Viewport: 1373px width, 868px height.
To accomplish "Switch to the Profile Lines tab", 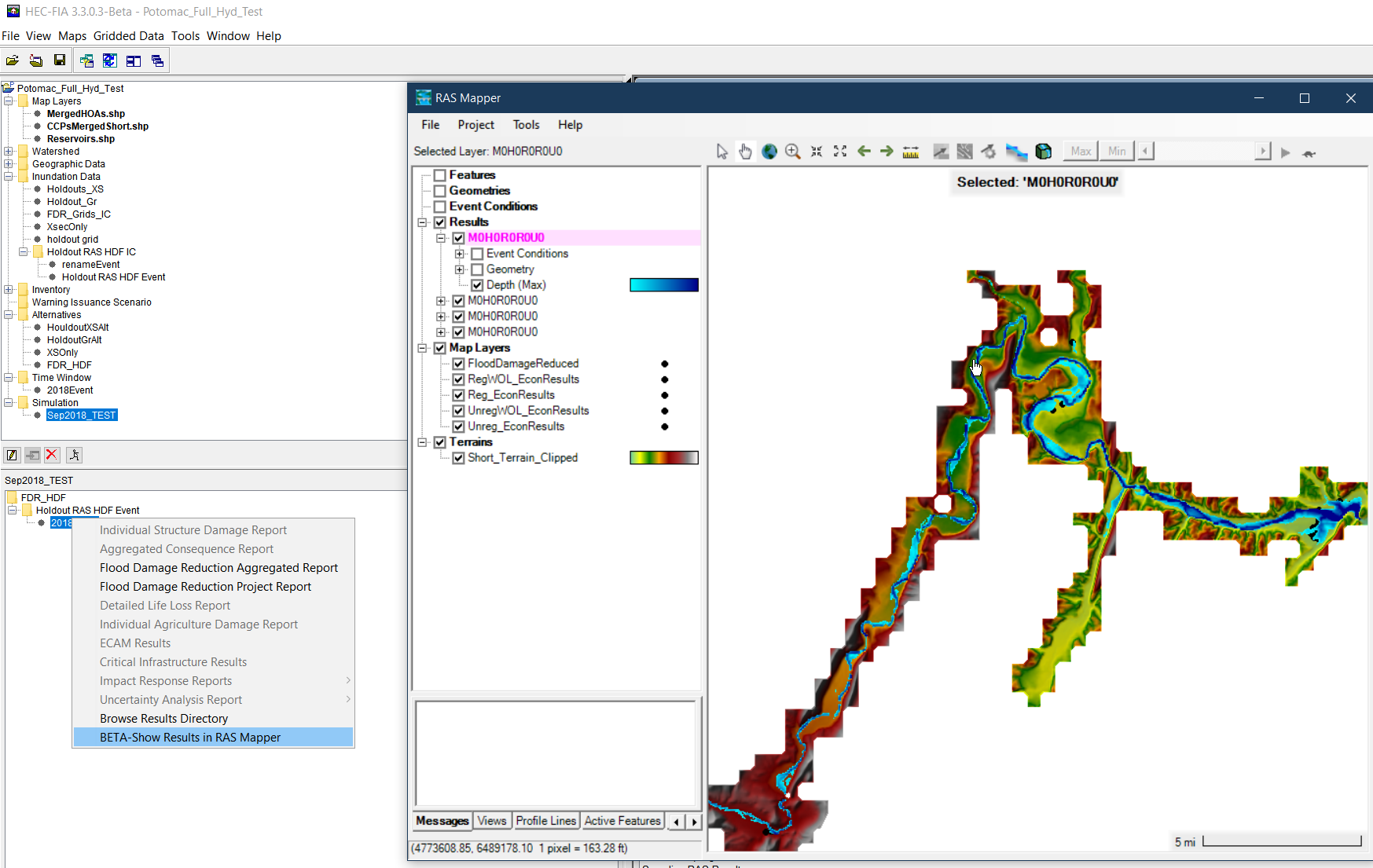I will tap(545, 821).
